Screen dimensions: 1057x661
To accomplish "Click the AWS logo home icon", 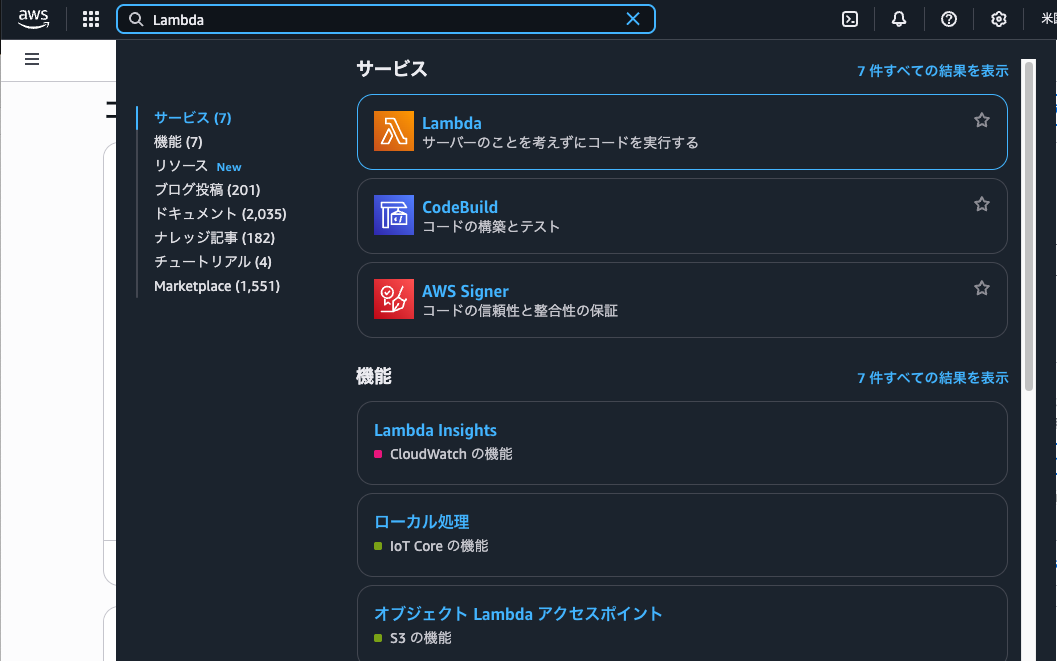I will click(33, 19).
